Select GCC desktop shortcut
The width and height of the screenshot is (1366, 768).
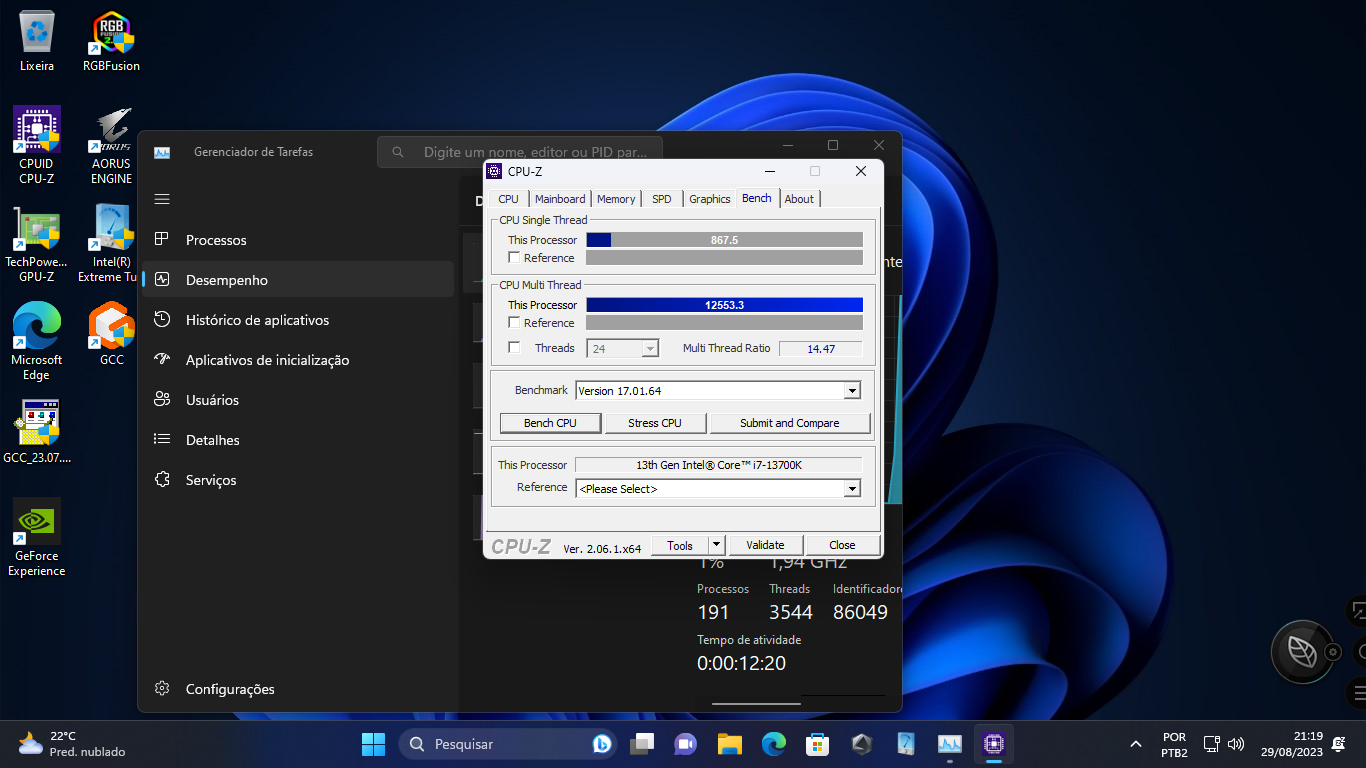[112, 334]
